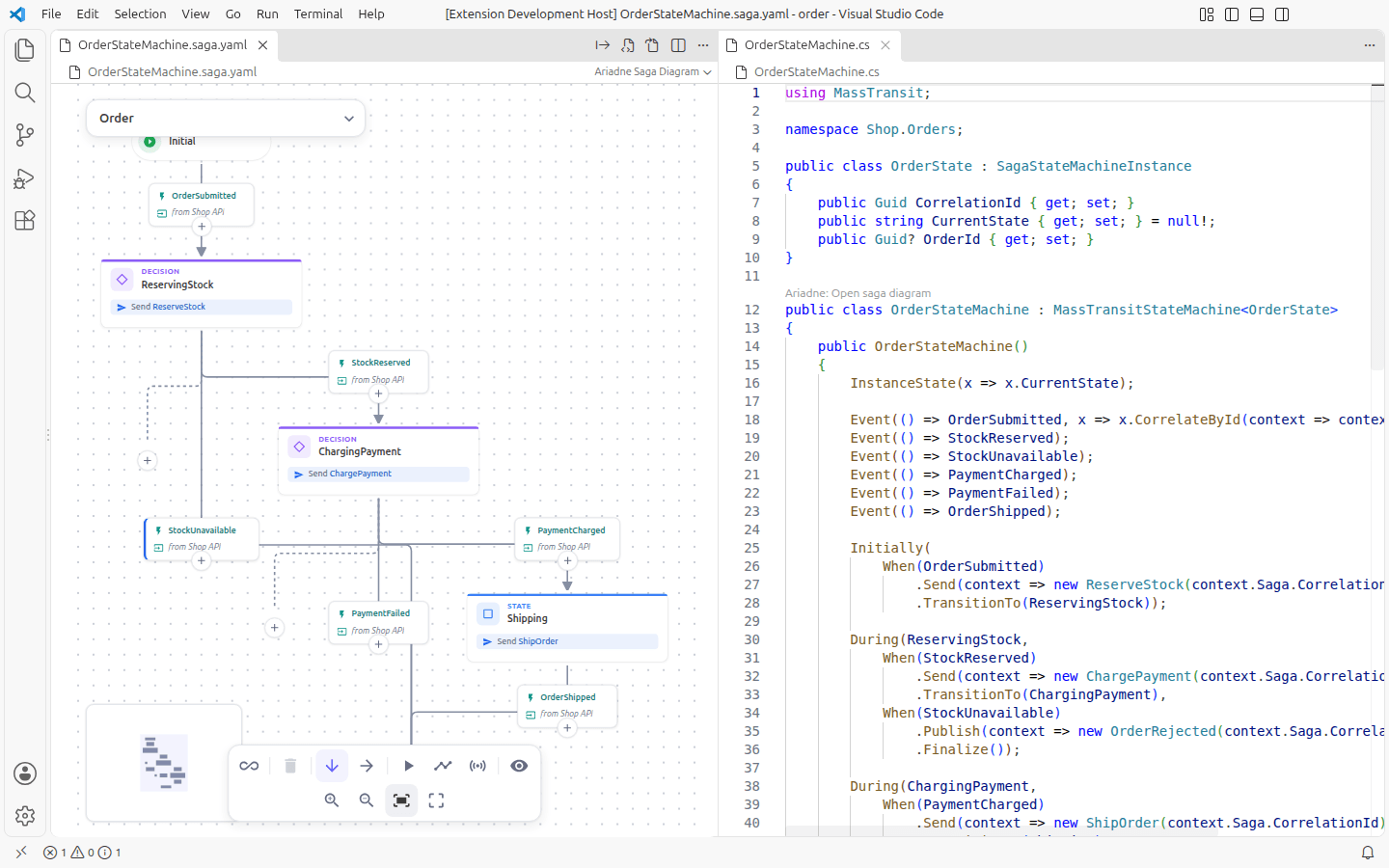Toggle the bottom panel
This screenshot has height=868, width=1389.
click(x=1257, y=14)
